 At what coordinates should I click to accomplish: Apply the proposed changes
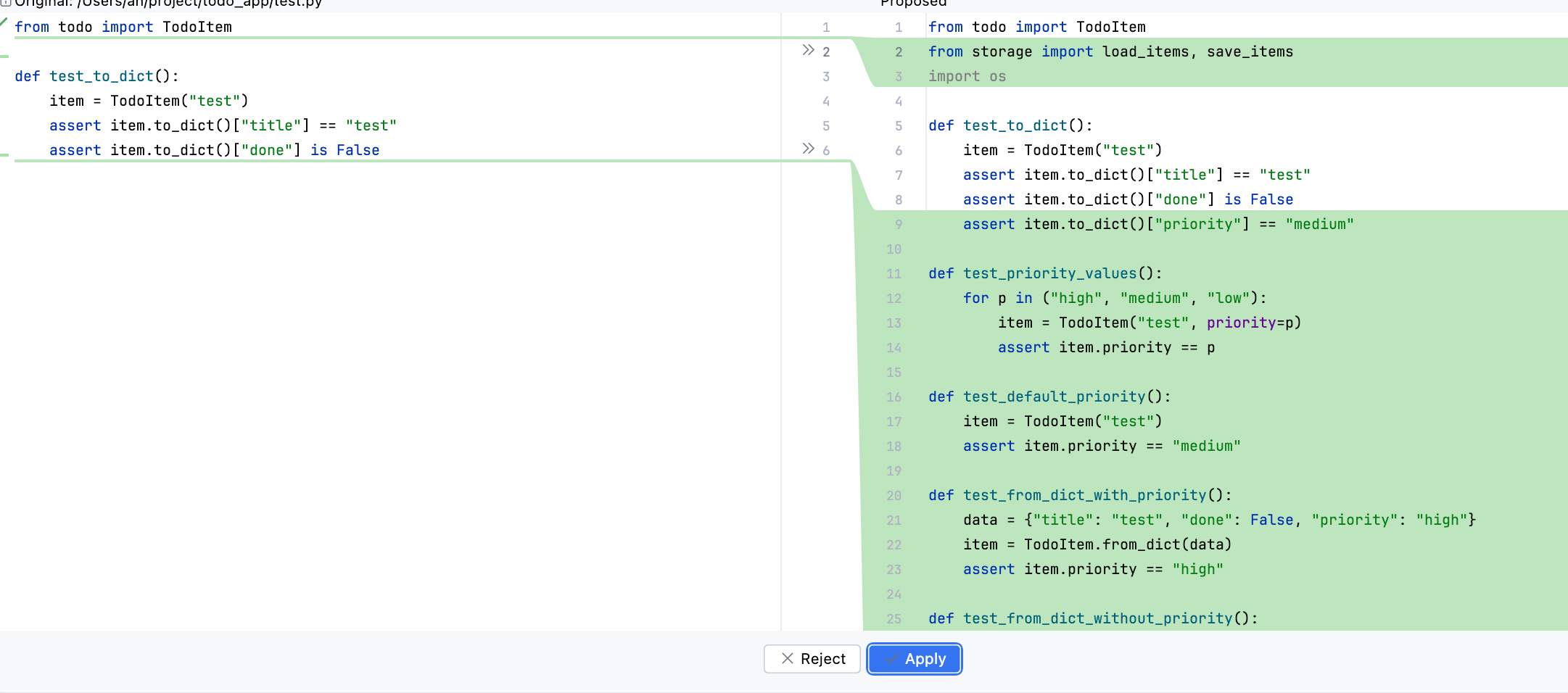coord(914,658)
